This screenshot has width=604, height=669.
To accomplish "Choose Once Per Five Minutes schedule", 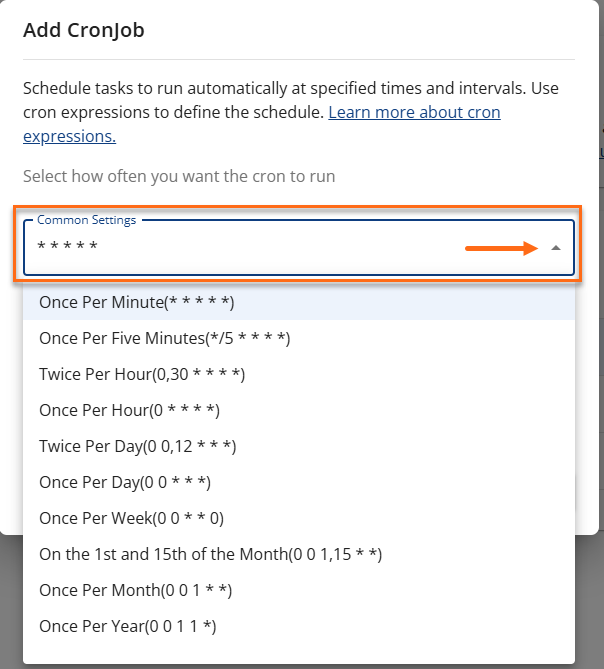I will pyautogui.click(x=165, y=338).
